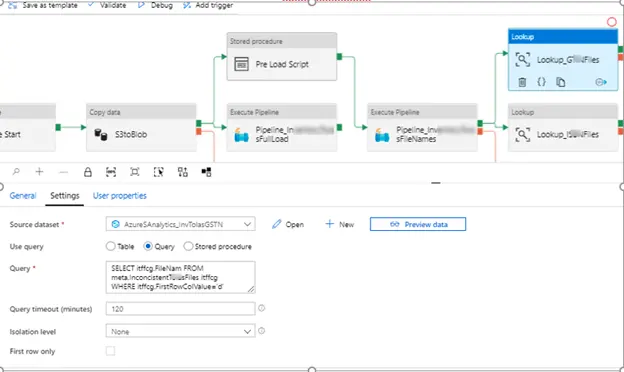Click Save as template in toolbar

[43, 6]
